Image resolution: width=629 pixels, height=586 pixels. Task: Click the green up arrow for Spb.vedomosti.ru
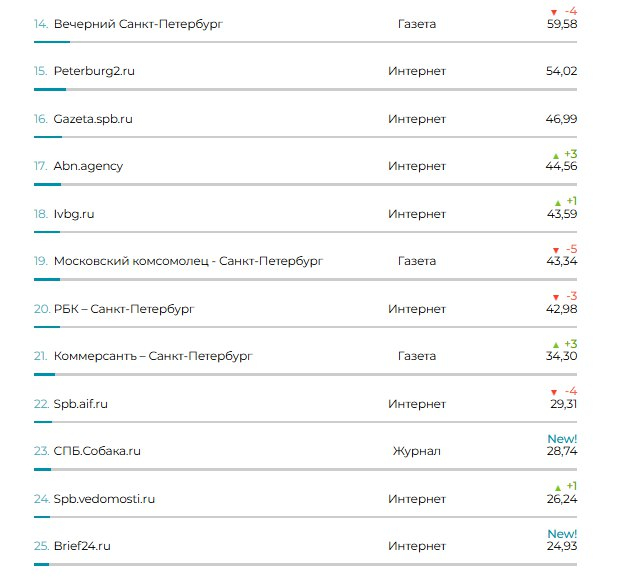tap(558, 488)
